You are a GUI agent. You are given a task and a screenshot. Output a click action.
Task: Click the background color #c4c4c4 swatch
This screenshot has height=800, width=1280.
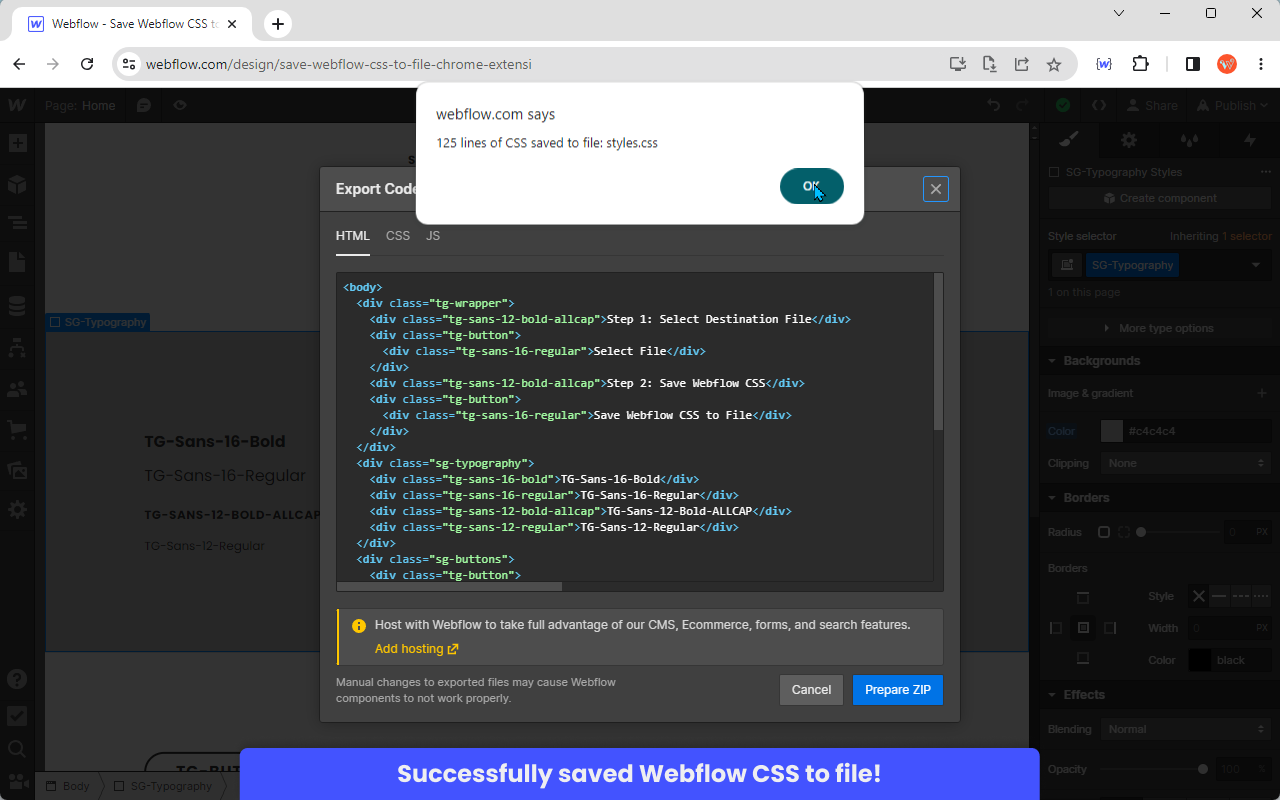pyautogui.click(x=1112, y=431)
